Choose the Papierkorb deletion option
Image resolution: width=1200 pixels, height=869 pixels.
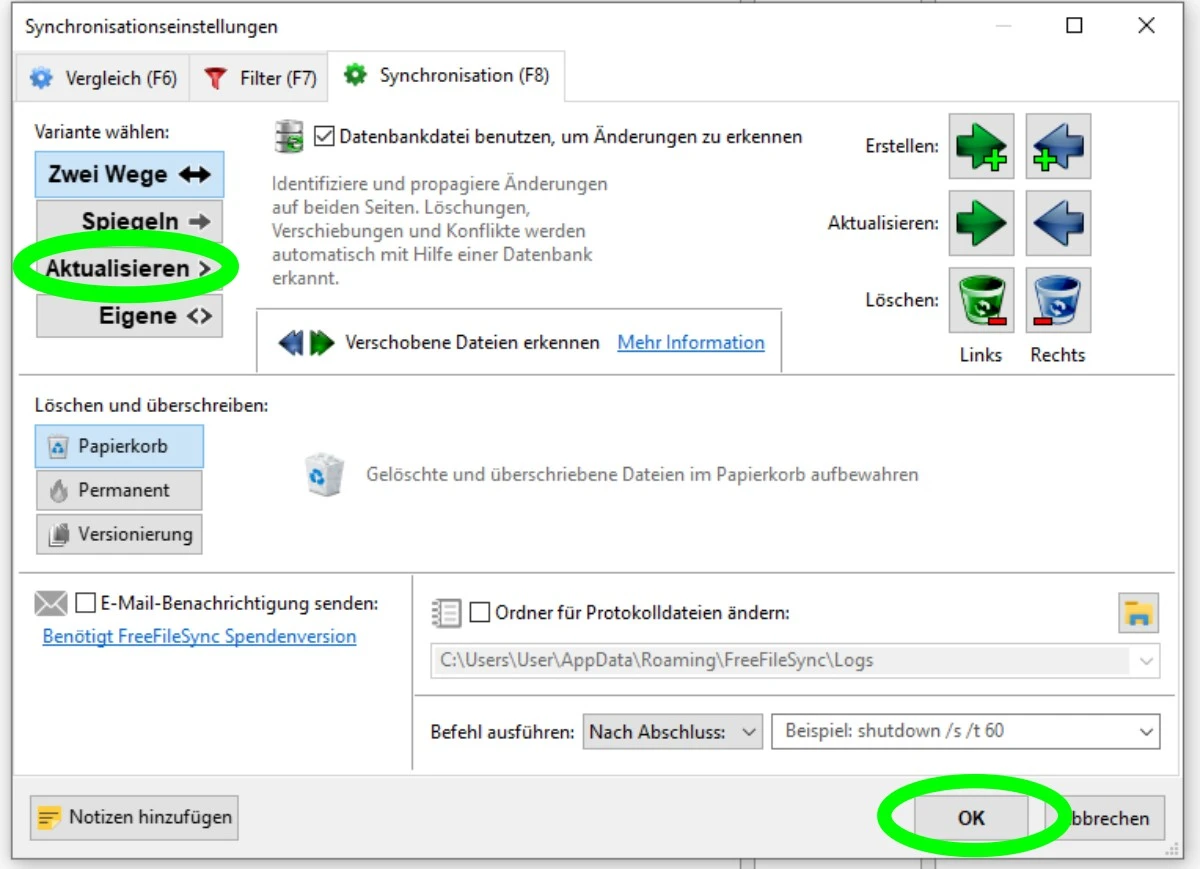119,447
